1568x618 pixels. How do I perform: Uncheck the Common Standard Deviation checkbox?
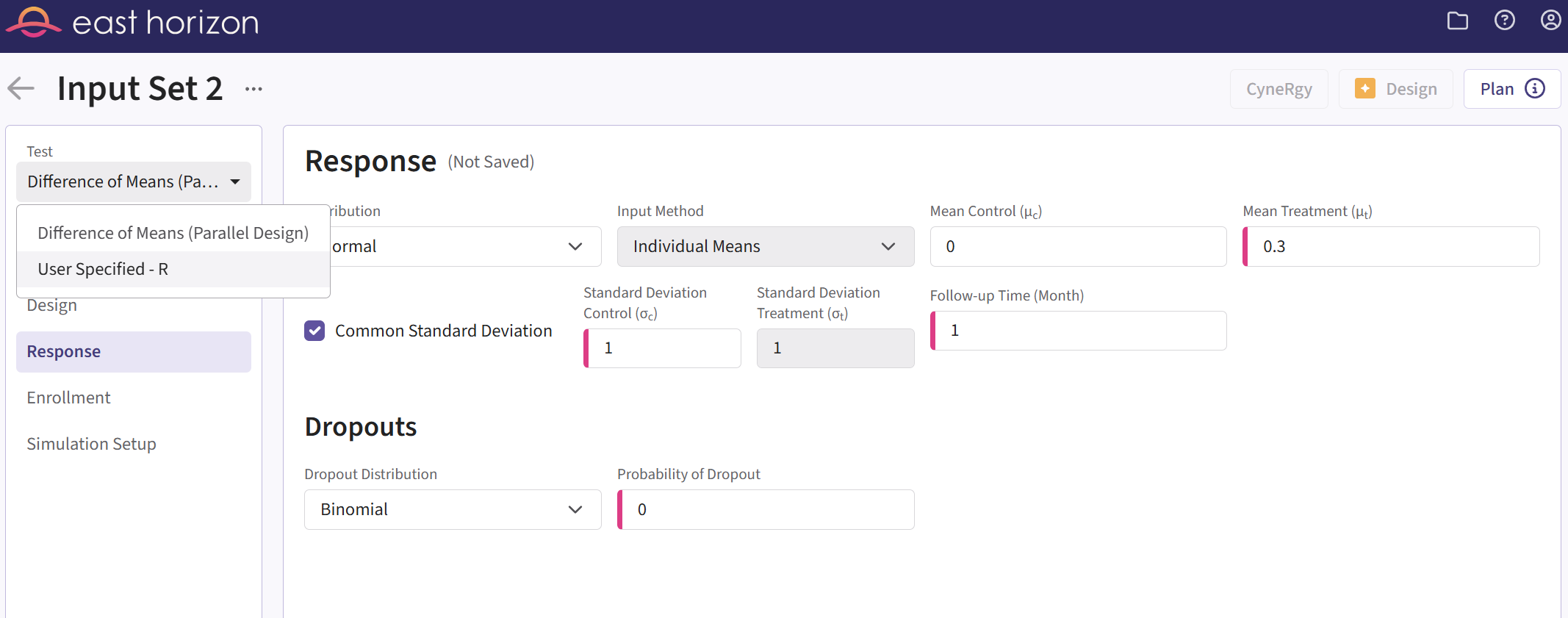tap(314, 331)
